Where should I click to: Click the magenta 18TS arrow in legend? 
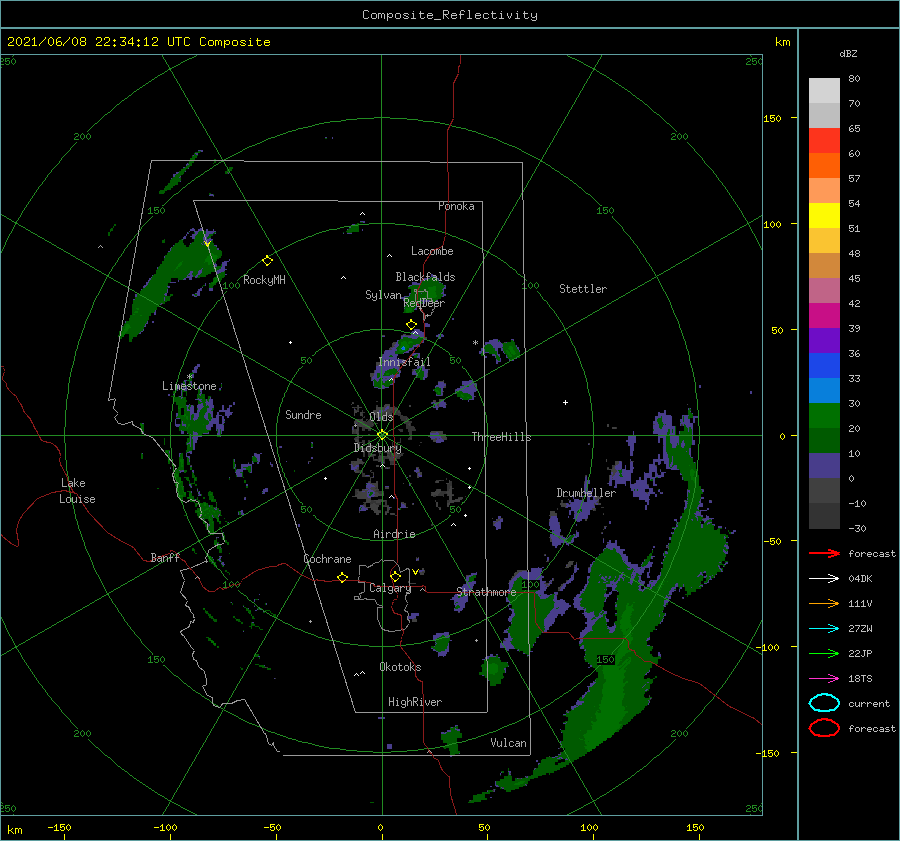coord(824,679)
